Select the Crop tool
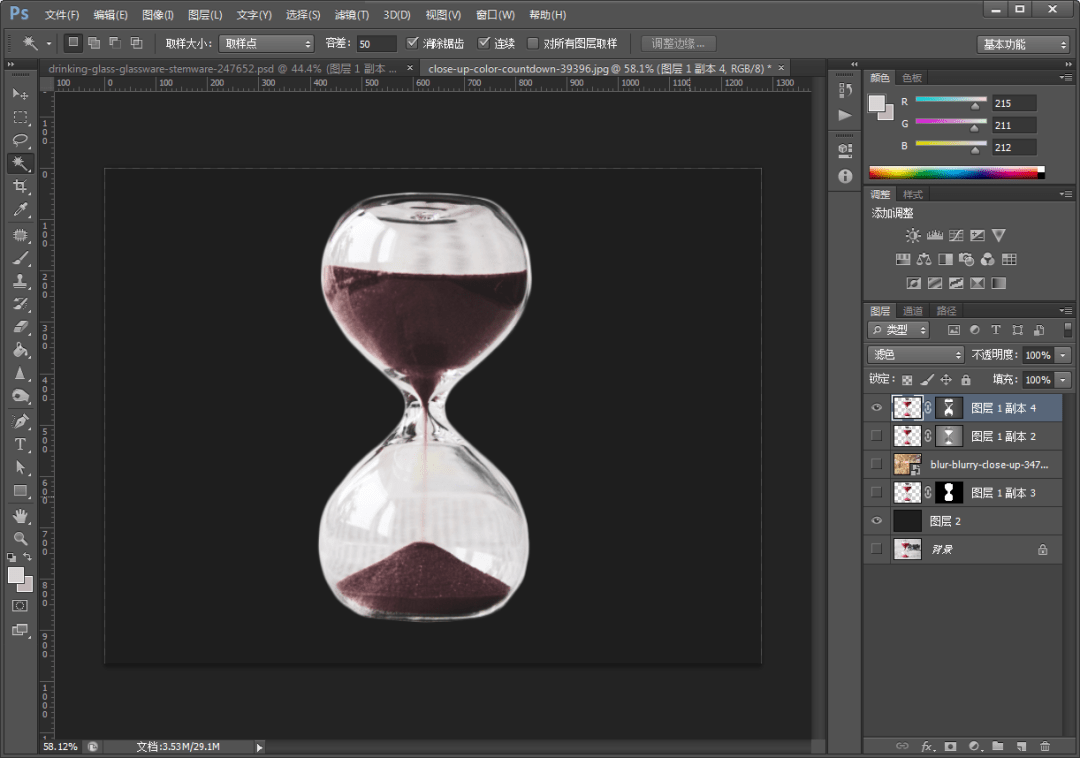Image resolution: width=1080 pixels, height=758 pixels. [20, 186]
